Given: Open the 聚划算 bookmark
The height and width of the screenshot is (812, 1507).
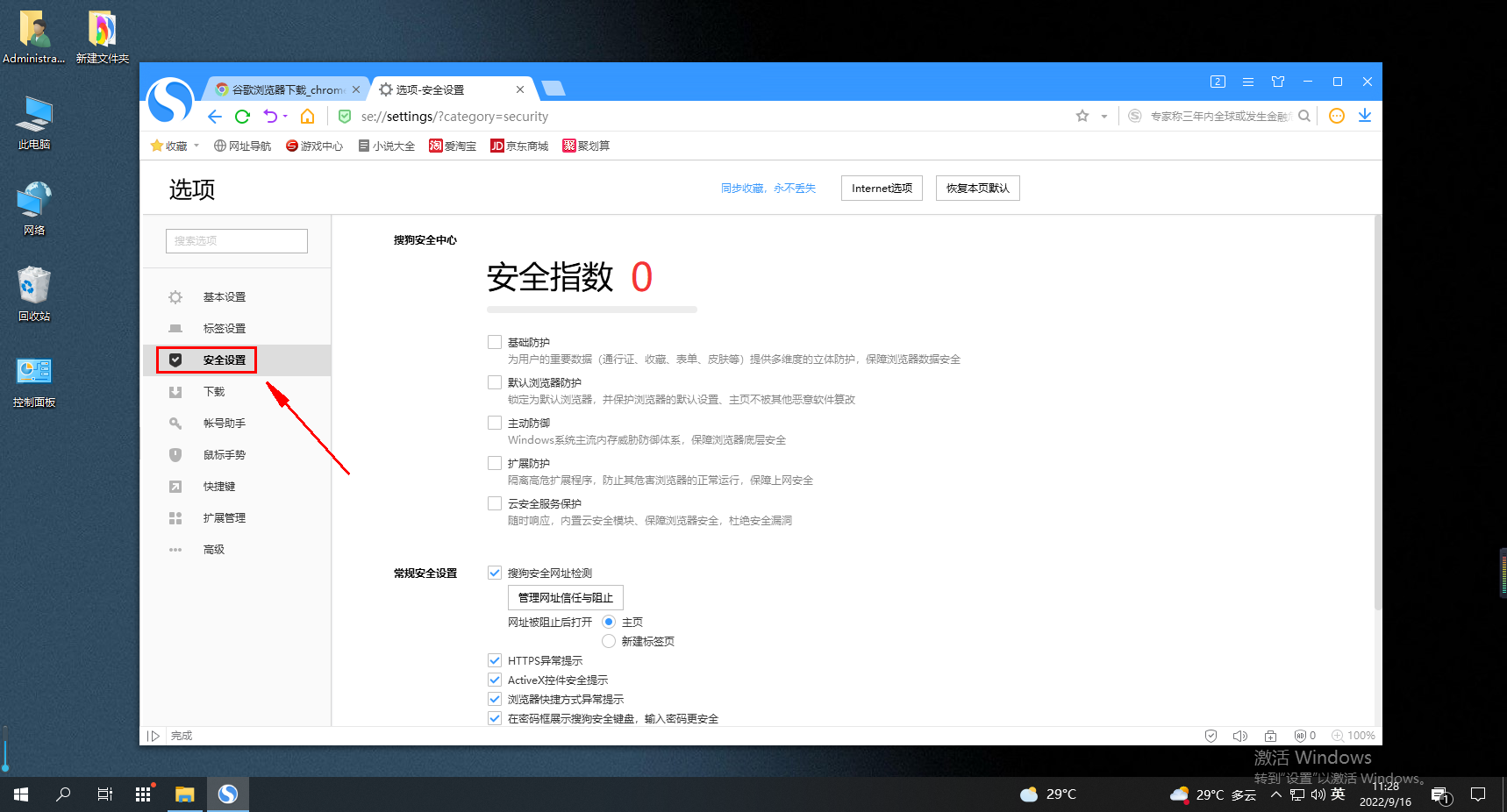Looking at the screenshot, I should 586,146.
